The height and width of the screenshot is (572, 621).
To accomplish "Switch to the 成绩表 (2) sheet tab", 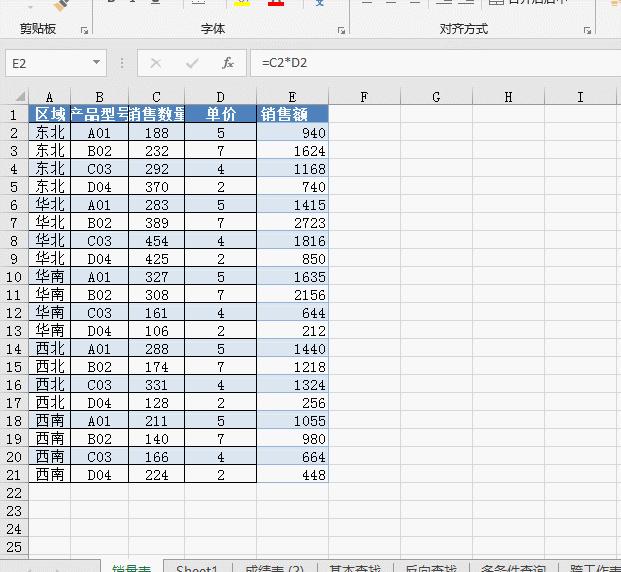I will (x=274, y=567).
